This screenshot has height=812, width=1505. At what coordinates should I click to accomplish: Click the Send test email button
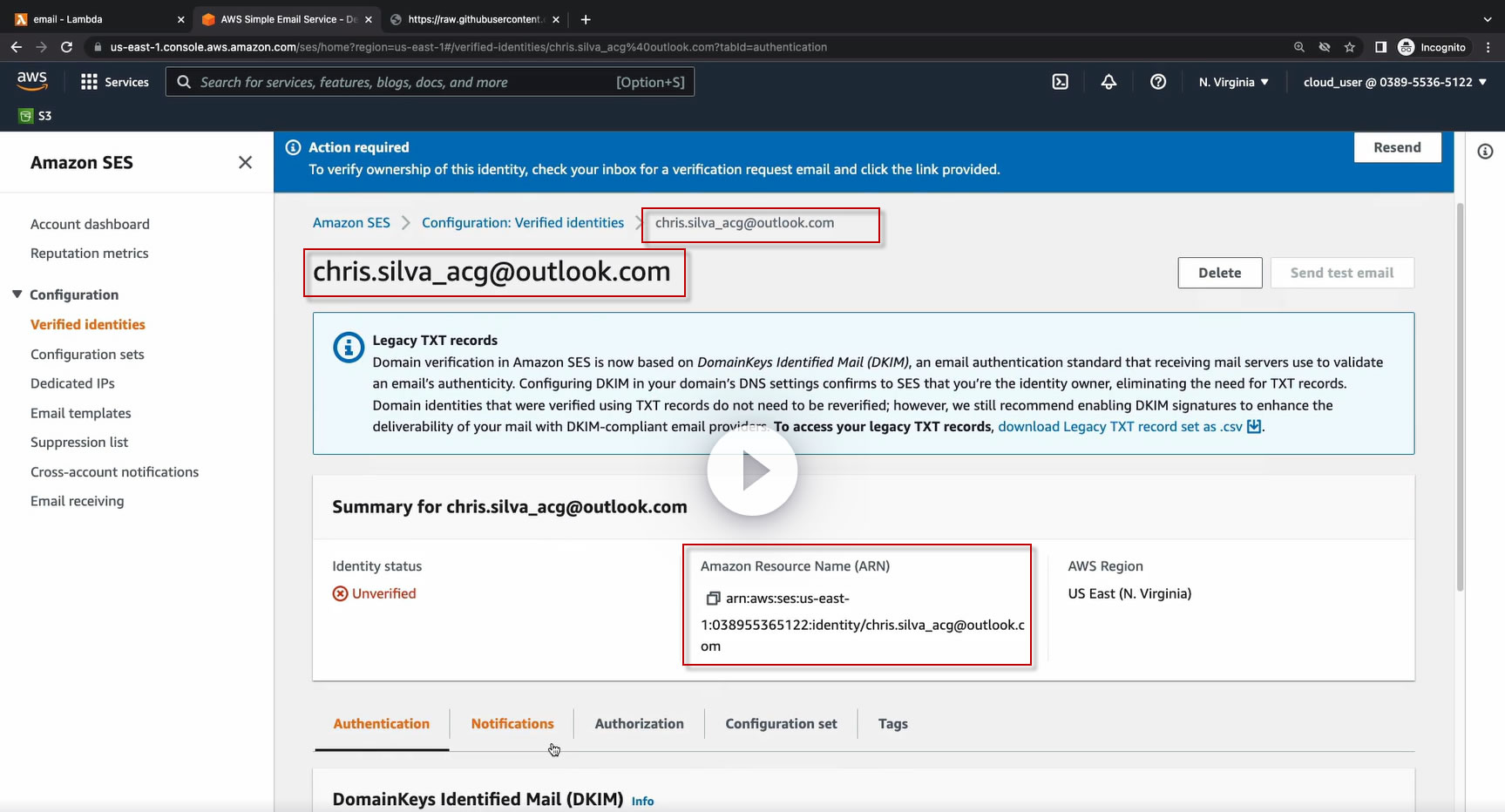[x=1342, y=273]
